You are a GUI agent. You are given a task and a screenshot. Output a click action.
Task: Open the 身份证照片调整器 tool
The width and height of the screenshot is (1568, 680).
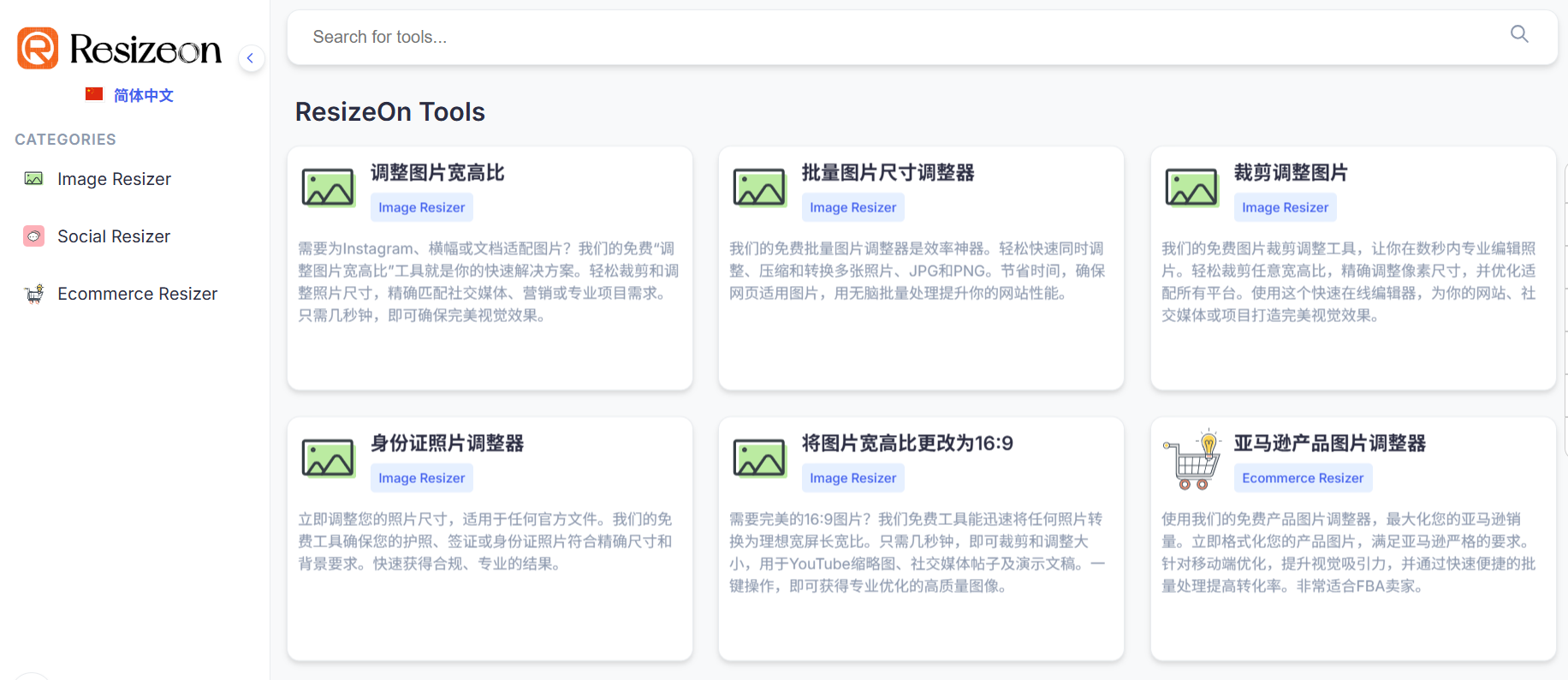coord(447,444)
